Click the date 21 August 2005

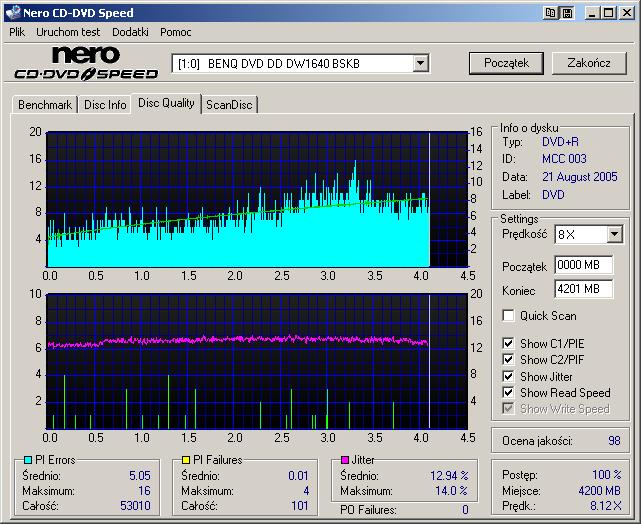pos(580,177)
